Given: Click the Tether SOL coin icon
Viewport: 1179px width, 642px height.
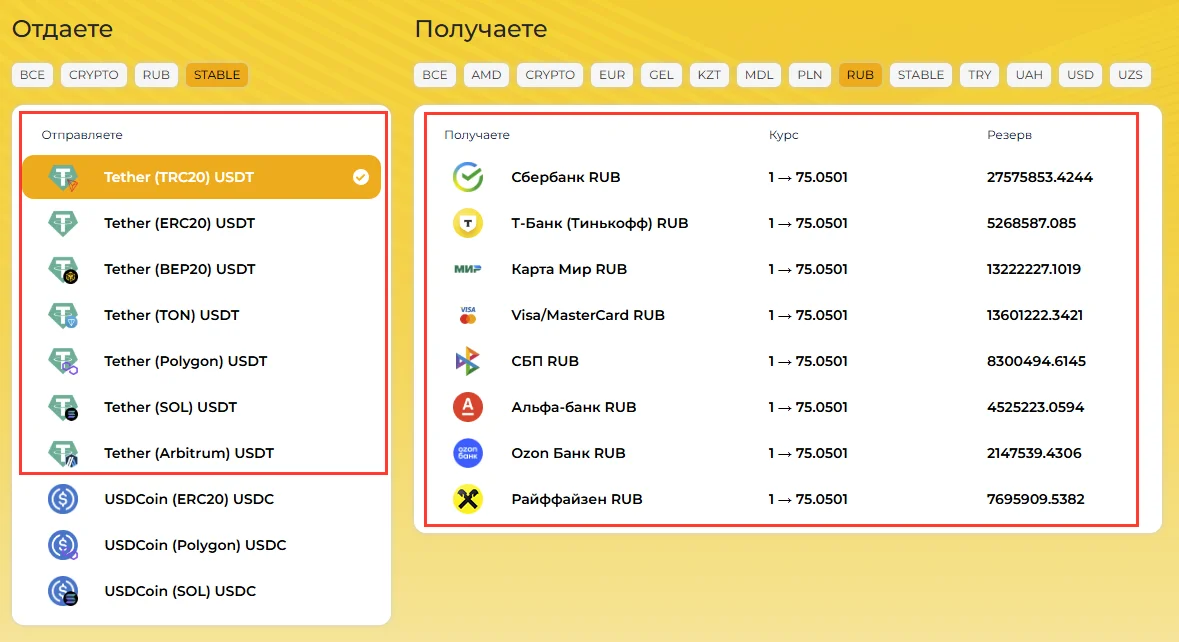Looking at the screenshot, I should click(x=63, y=407).
